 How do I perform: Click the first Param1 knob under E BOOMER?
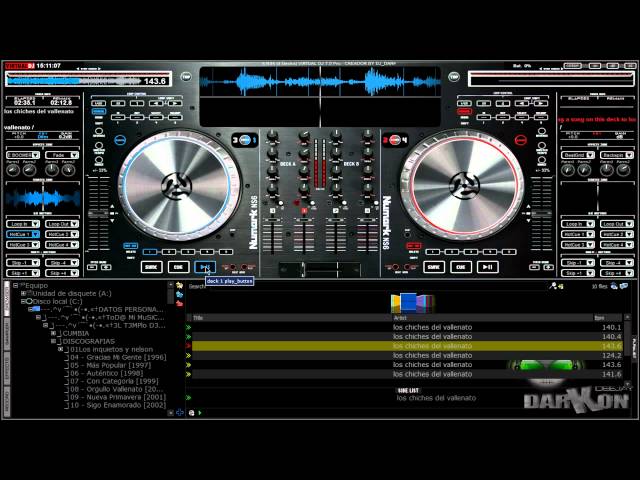pyautogui.click(x=13, y=170)
